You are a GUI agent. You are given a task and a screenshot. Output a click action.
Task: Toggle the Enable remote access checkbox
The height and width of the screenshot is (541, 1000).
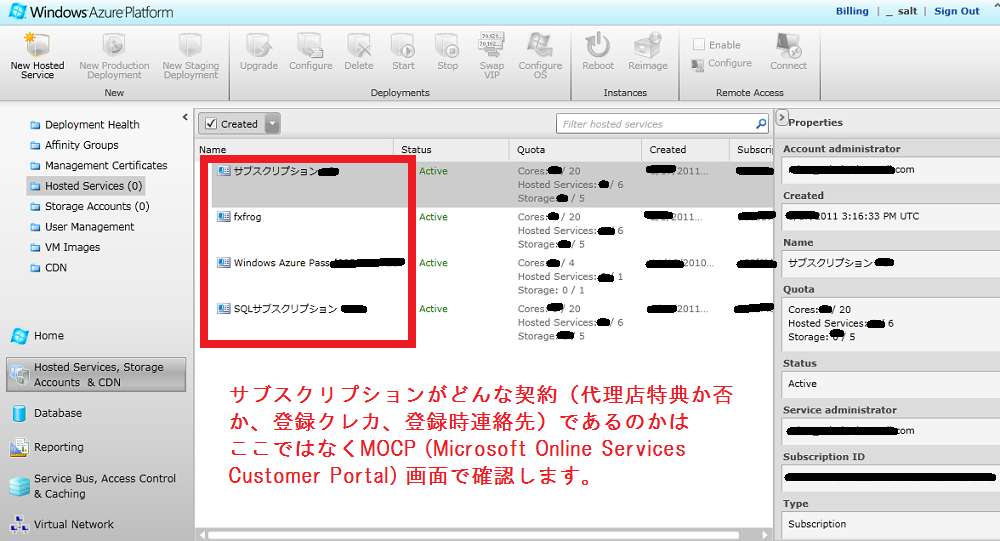[x=699, y=45]
